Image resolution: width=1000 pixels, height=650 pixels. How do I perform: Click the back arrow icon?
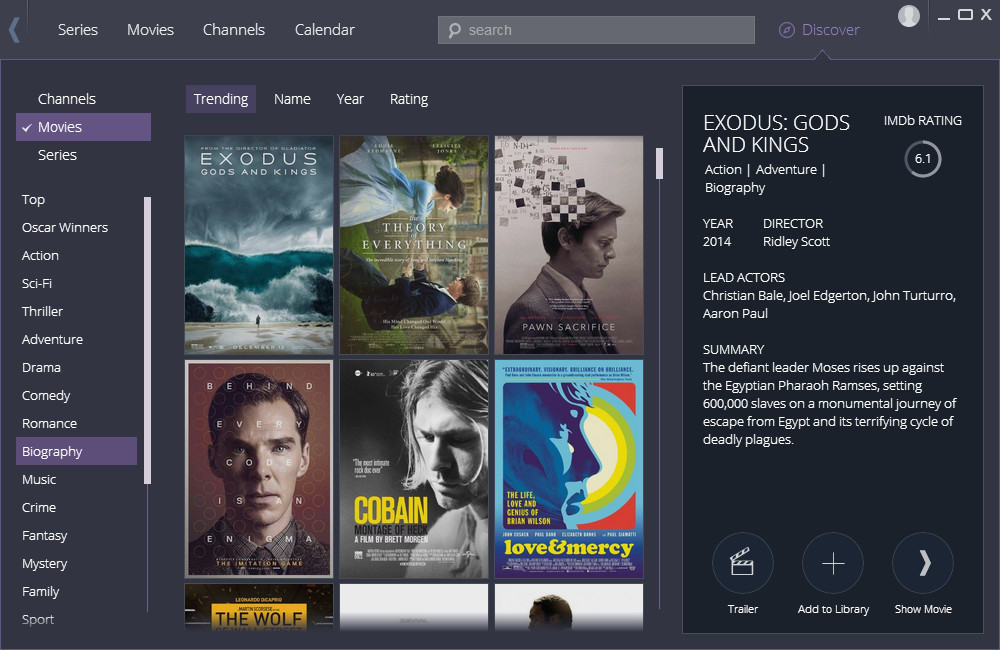[15, 30]
